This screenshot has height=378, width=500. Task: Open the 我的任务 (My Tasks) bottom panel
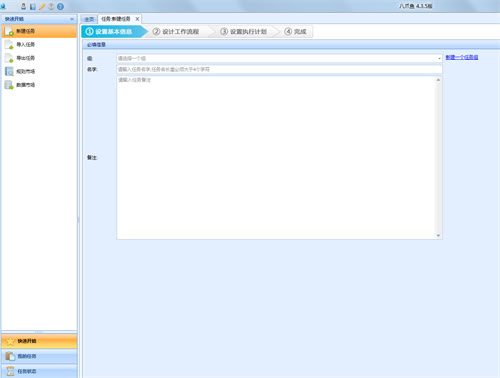click(39, 356)
